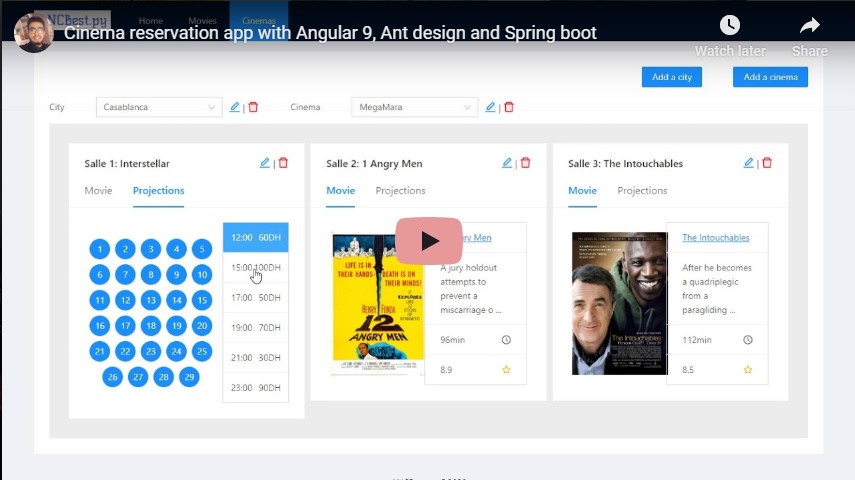Play the video with the center play button
Screen dimensions: 855x480
pos(429,241)
